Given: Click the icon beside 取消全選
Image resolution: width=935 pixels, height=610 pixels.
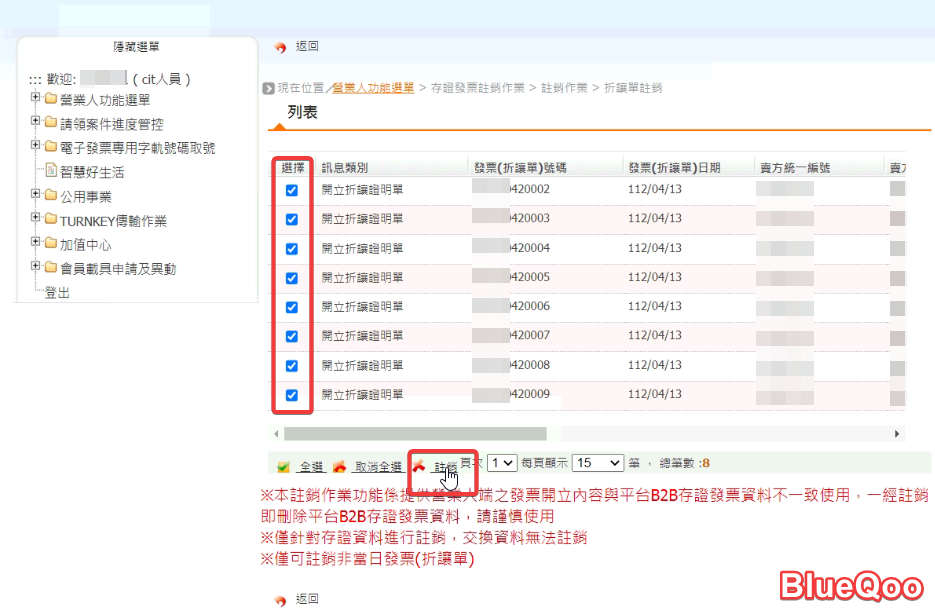Looking at the screenshot, I should 339,466.
